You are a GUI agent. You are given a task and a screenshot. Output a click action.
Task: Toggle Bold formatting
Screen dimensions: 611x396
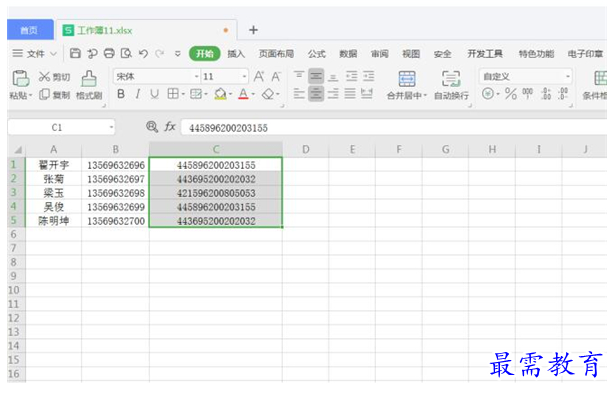click(121, 94)
